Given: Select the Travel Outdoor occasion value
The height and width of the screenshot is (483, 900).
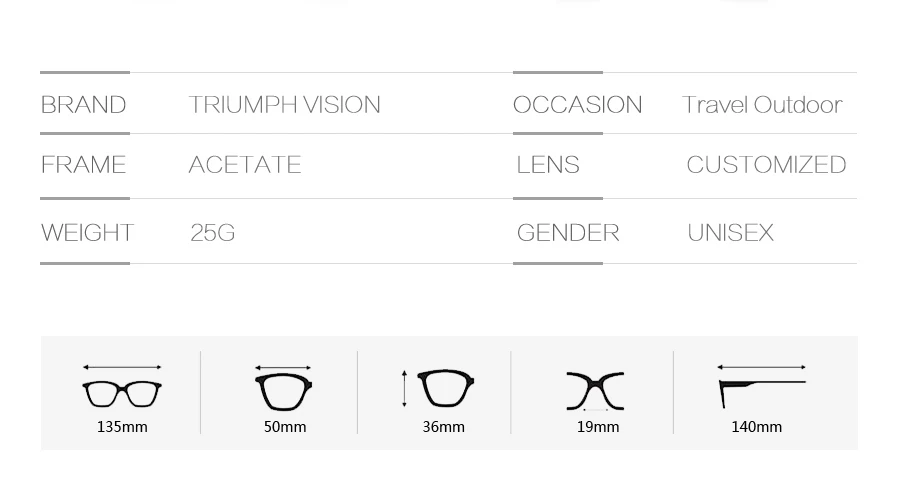Looking at the screenshot, I should (x=762, y=105).
